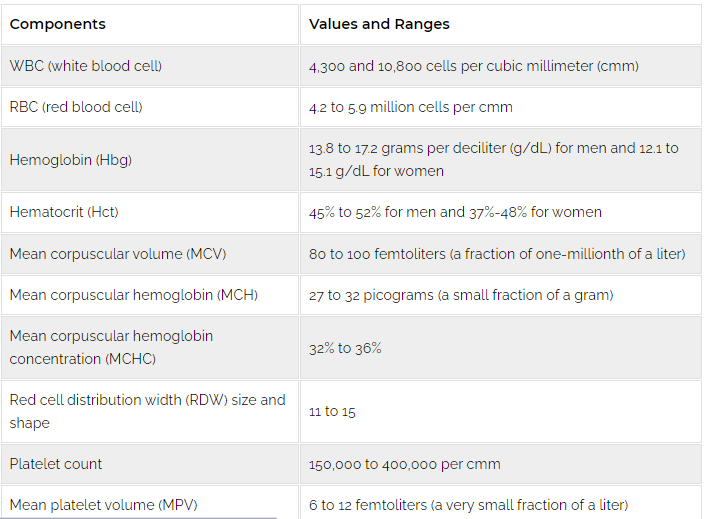
Task: Click the Hemoglobin (Hbg) row label
Action: [x=71, y=160]
